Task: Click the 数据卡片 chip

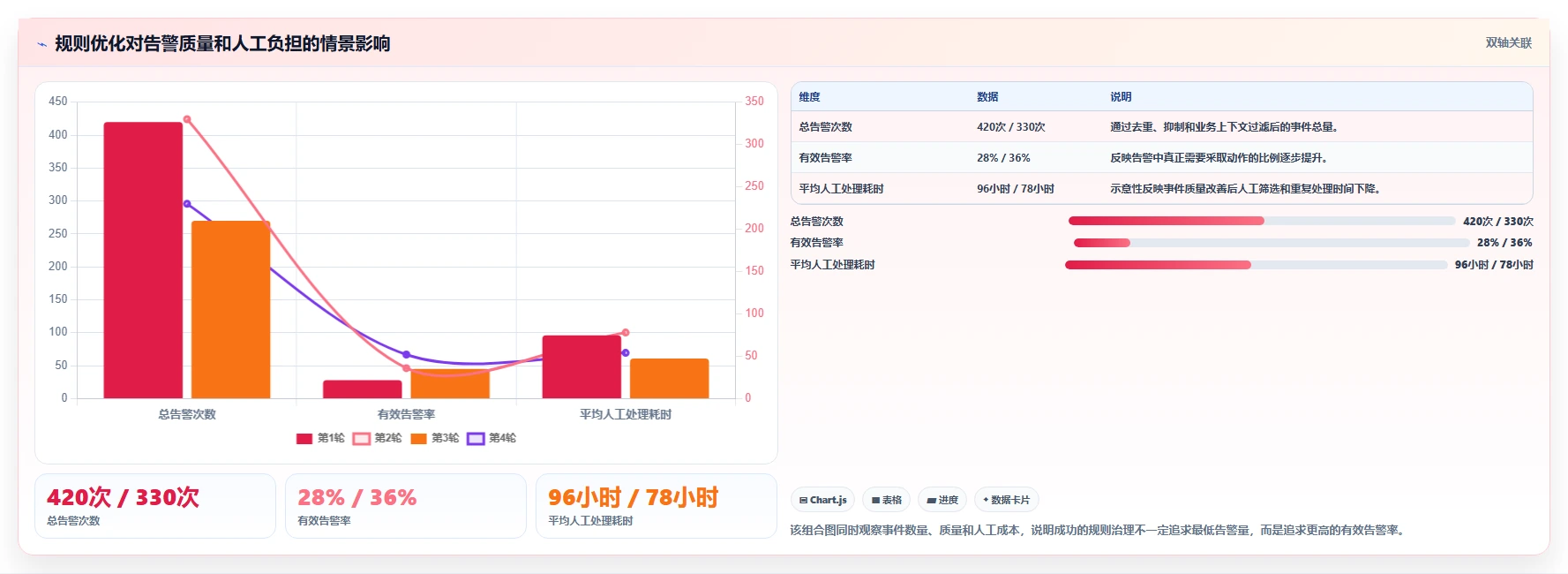Action: click(x=1006, y=500)
